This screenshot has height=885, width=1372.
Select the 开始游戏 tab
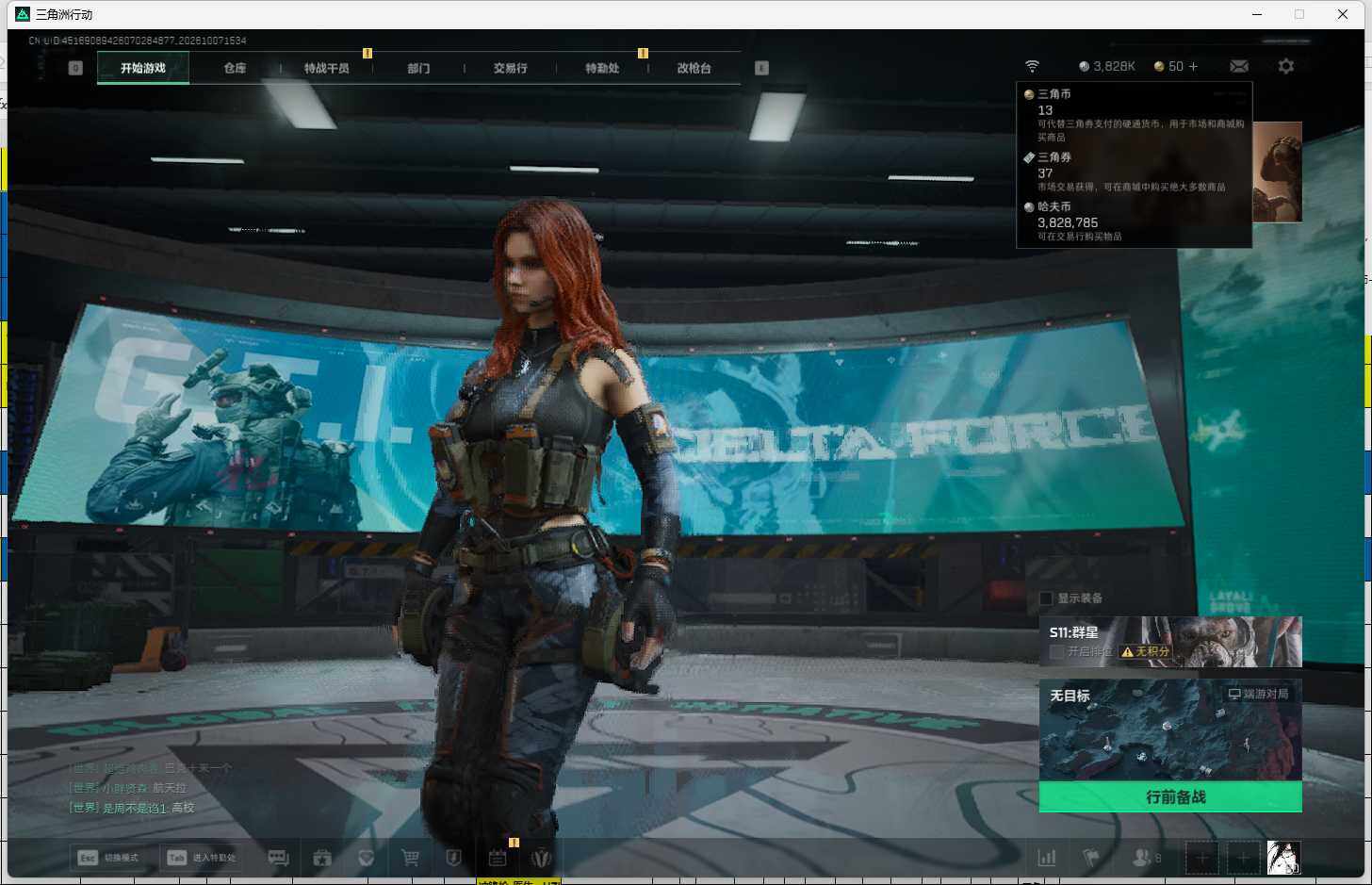pos(143,68)
